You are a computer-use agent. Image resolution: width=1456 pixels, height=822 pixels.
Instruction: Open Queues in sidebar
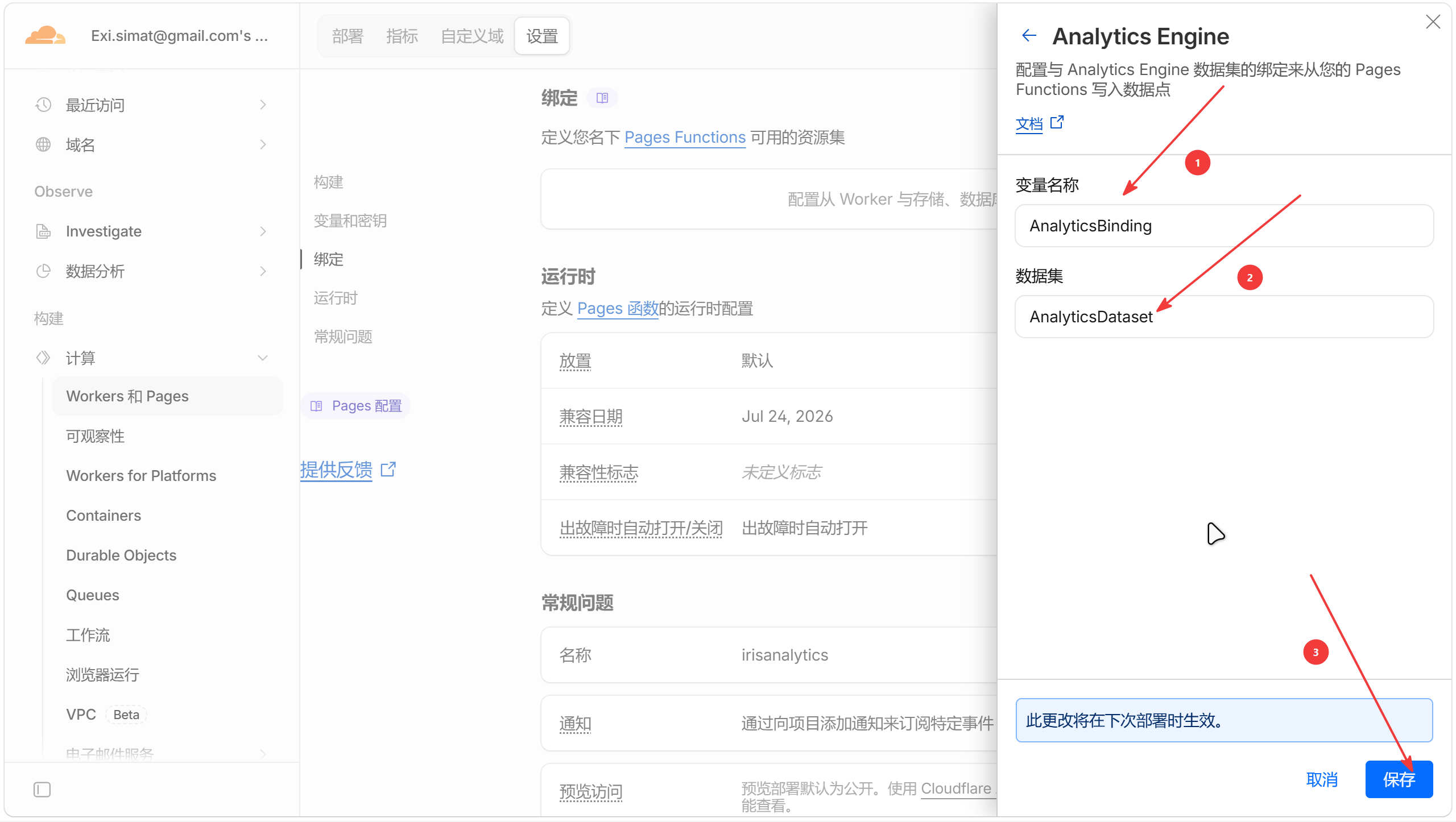pyautogui.click(x=93, y=595)
